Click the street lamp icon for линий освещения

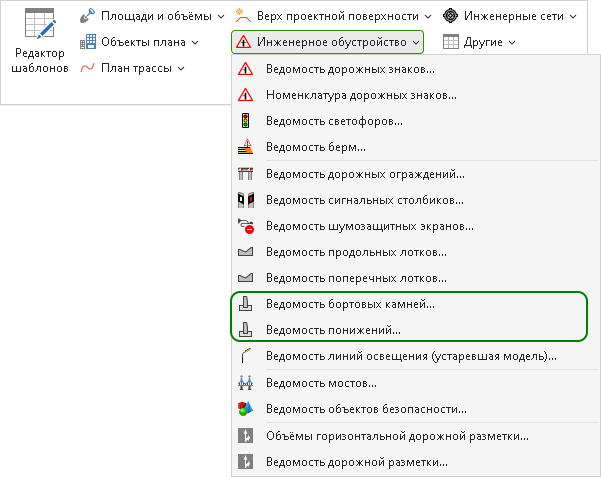[x=245, y=356]
